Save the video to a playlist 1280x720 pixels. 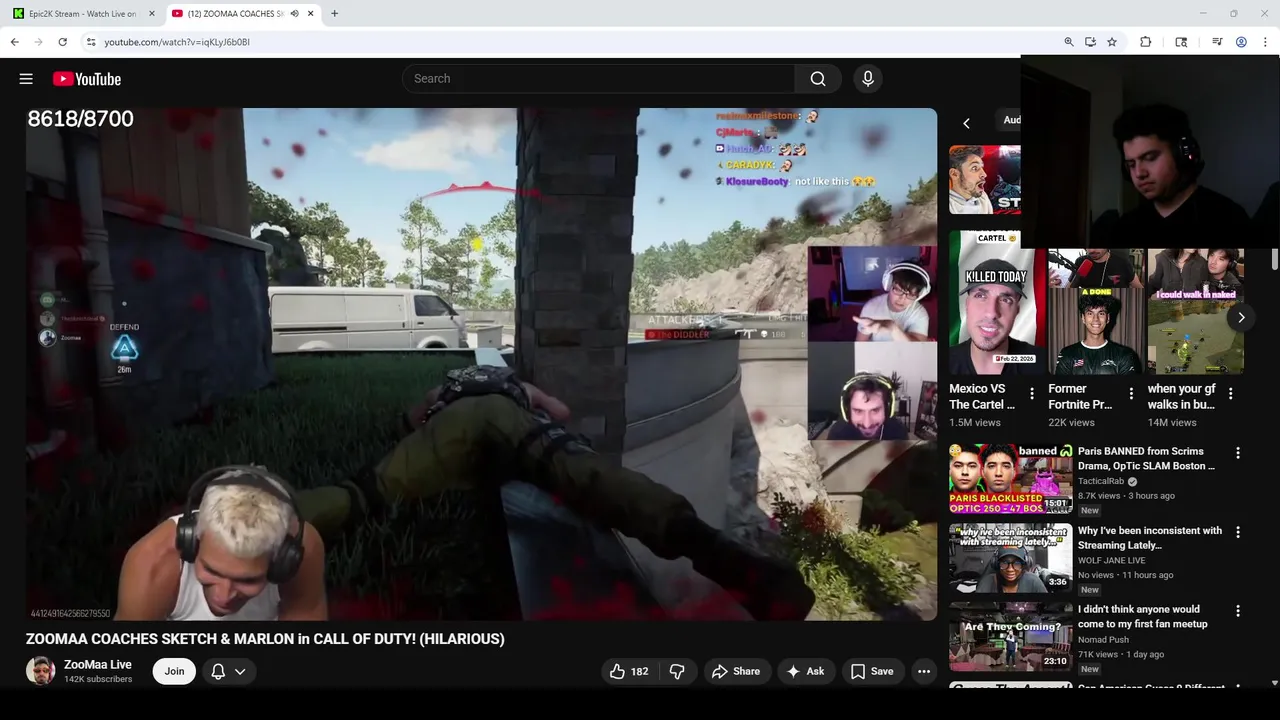click(x=872, y=671)
